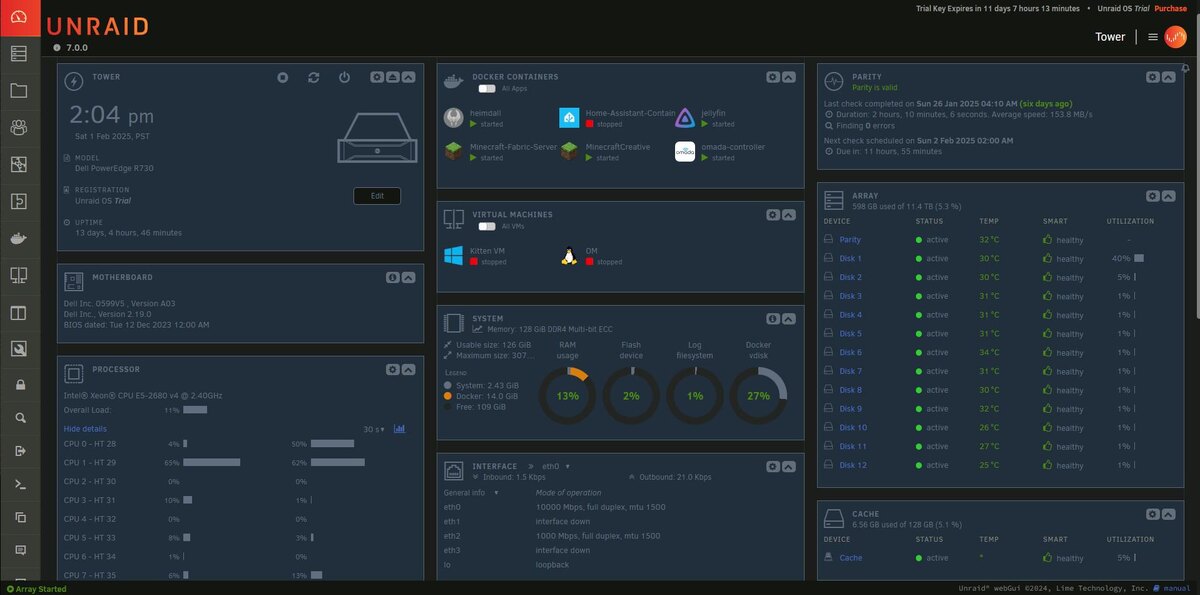Open the 30 s interval dropdown
The width and height of the screenshot is (1200, 595).
[x=374, y=430]
